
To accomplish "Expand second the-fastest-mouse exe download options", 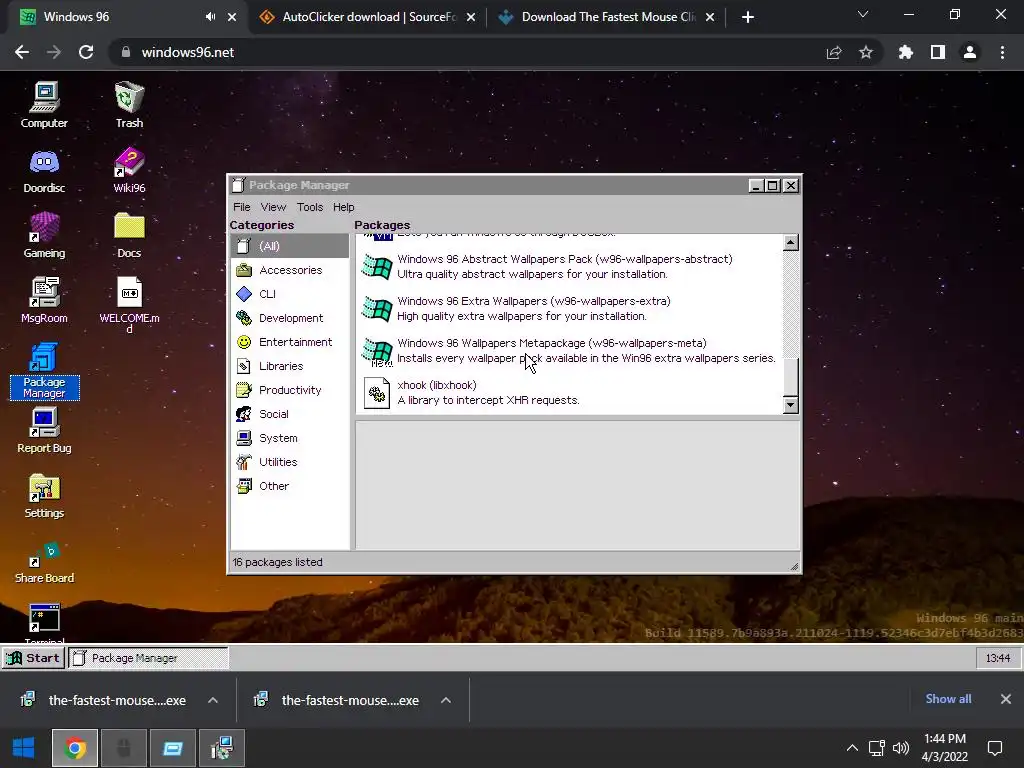I will [446, 700].
